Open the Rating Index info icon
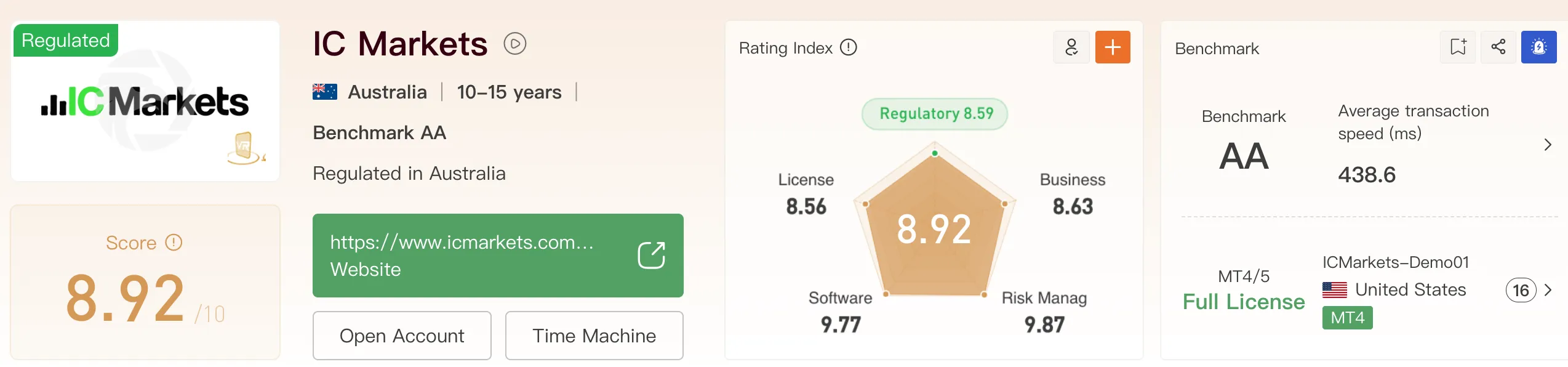Image resolution: width=1568 pixels, height=367 pixels. coord(849,47)
